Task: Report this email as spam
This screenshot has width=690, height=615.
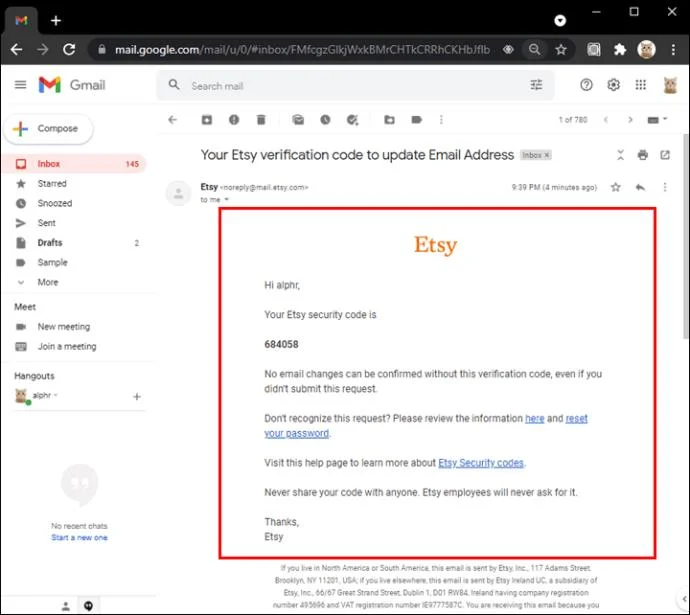Action: click(x=234, y=120)
